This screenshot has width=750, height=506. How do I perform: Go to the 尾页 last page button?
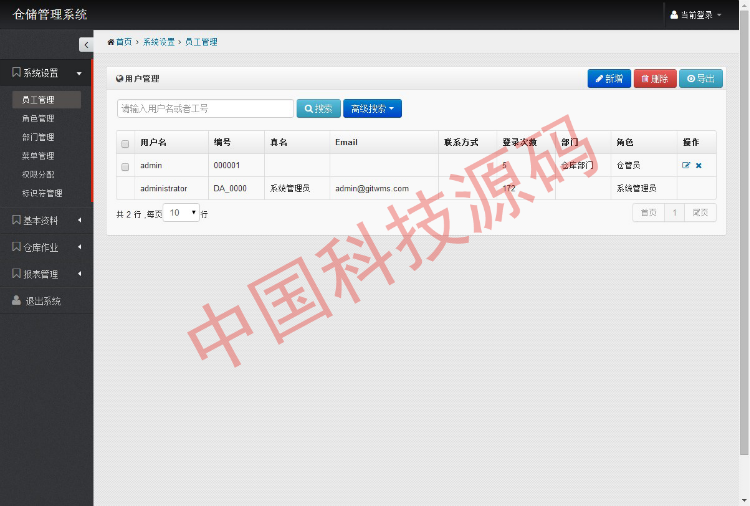701,212
